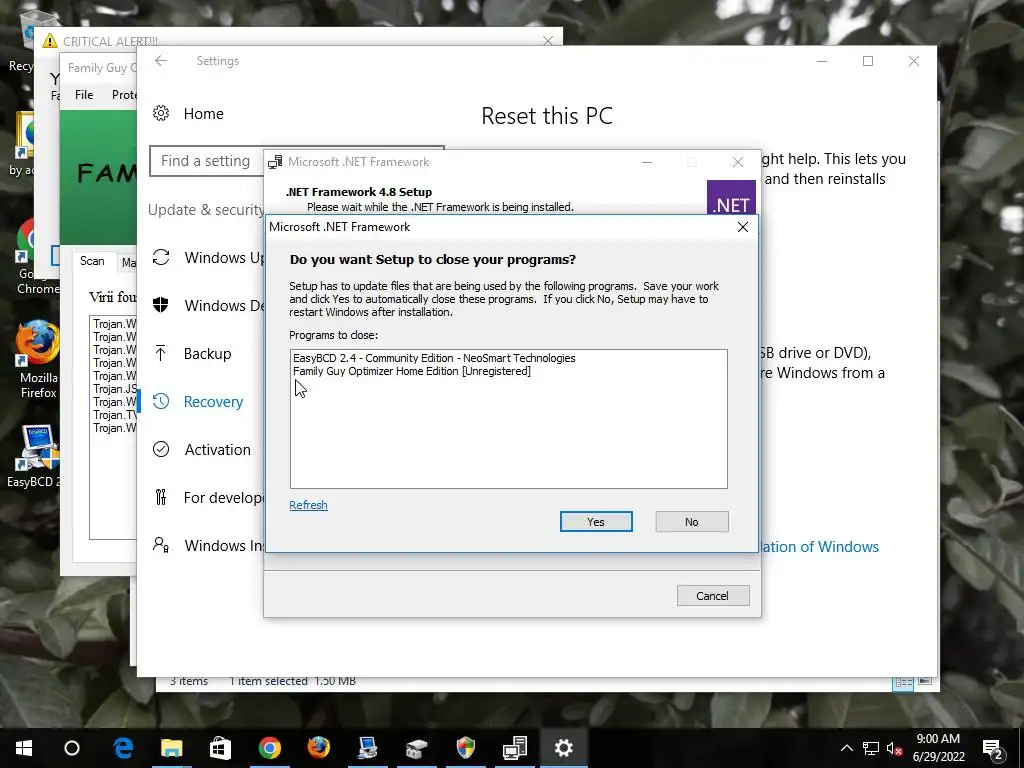The width and height of the screenshot is (1024, 768).
Task: Close the CRITICAL ALERT window
Action: pyautogui.click(x=548, y=40)
